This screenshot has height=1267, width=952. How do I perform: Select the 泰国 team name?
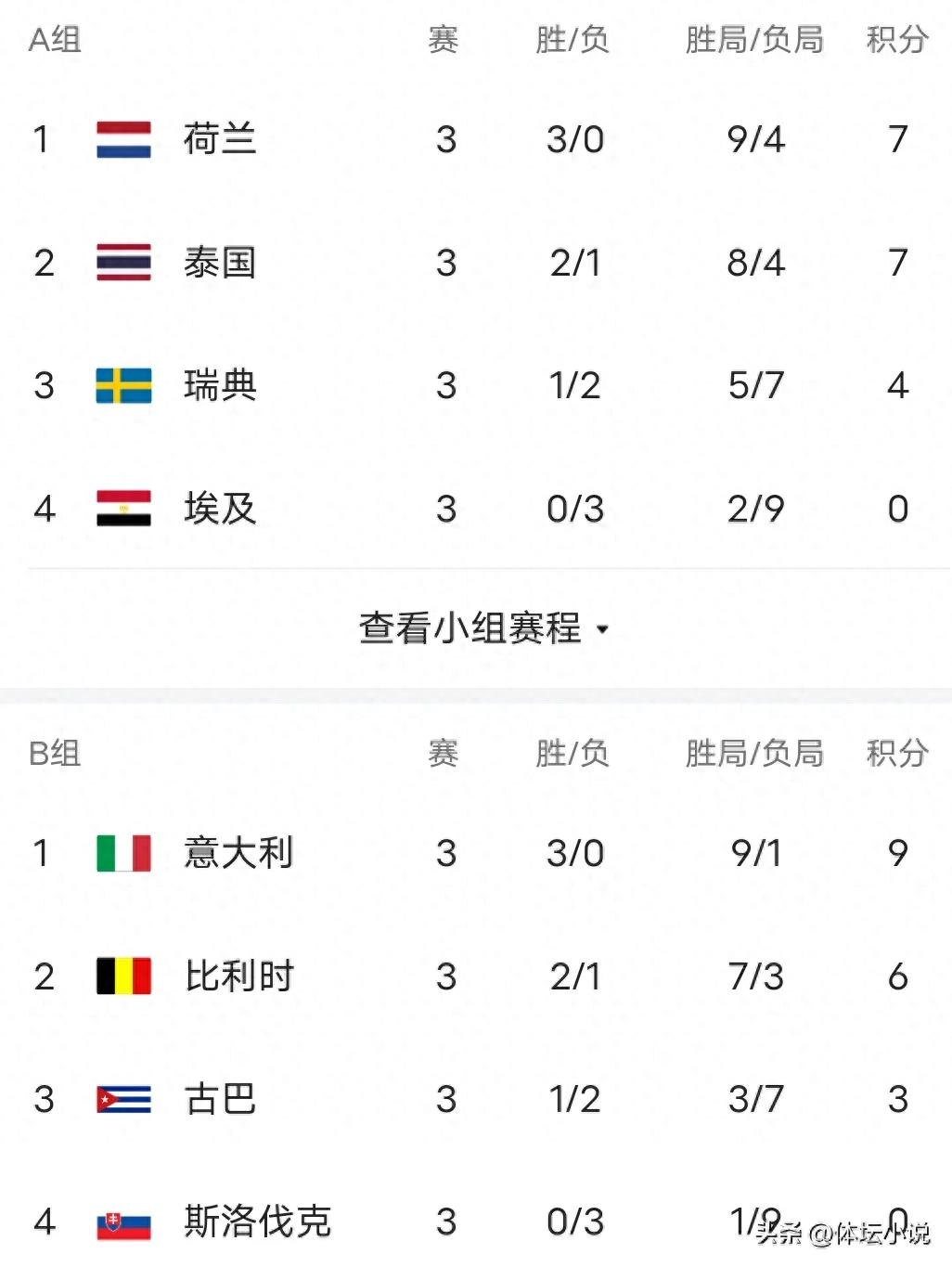click(220, 263)
